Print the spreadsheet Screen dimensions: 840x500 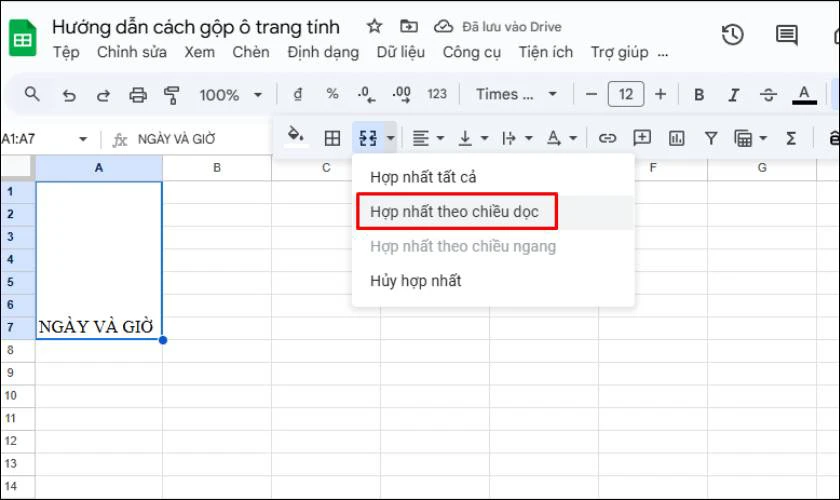pyautogui.click(x=138, y=95)
